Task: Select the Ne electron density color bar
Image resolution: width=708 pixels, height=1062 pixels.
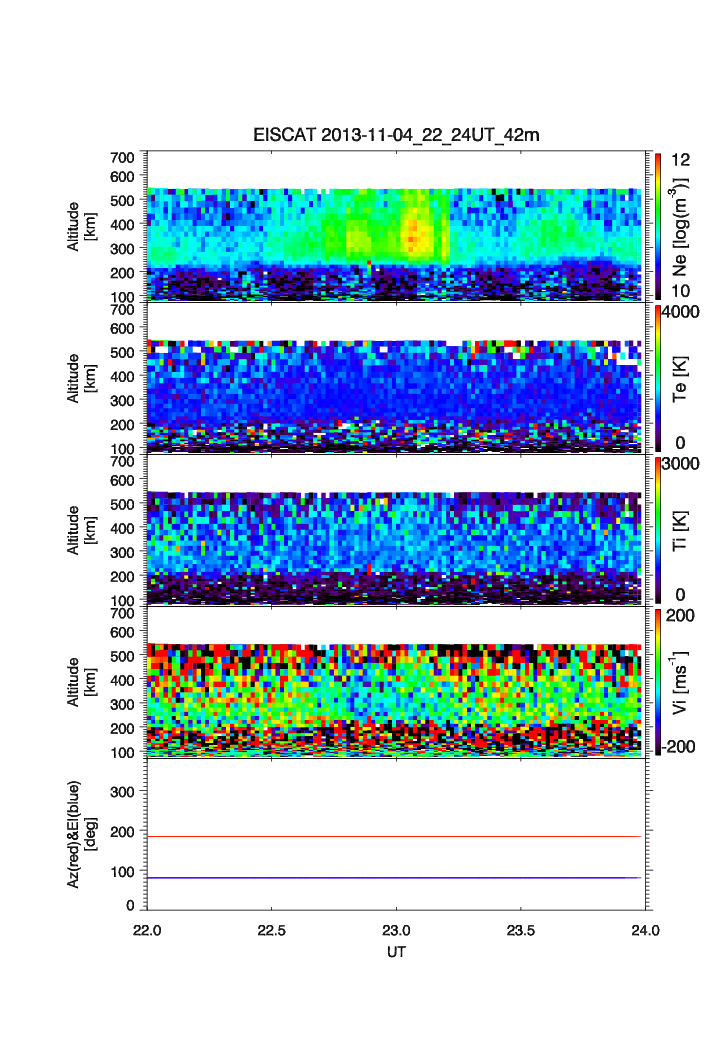Action: [x=657, y=226]
